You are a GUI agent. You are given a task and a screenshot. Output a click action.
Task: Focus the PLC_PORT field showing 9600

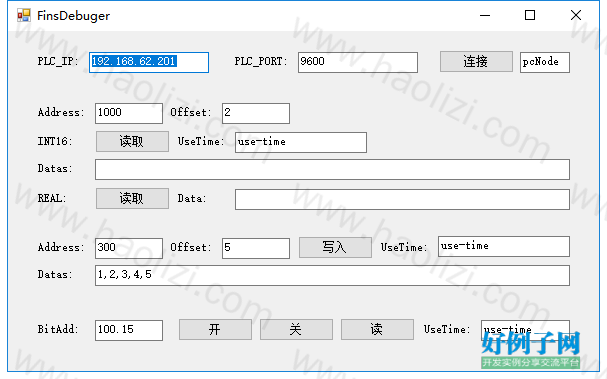click(x=358, y=62)
